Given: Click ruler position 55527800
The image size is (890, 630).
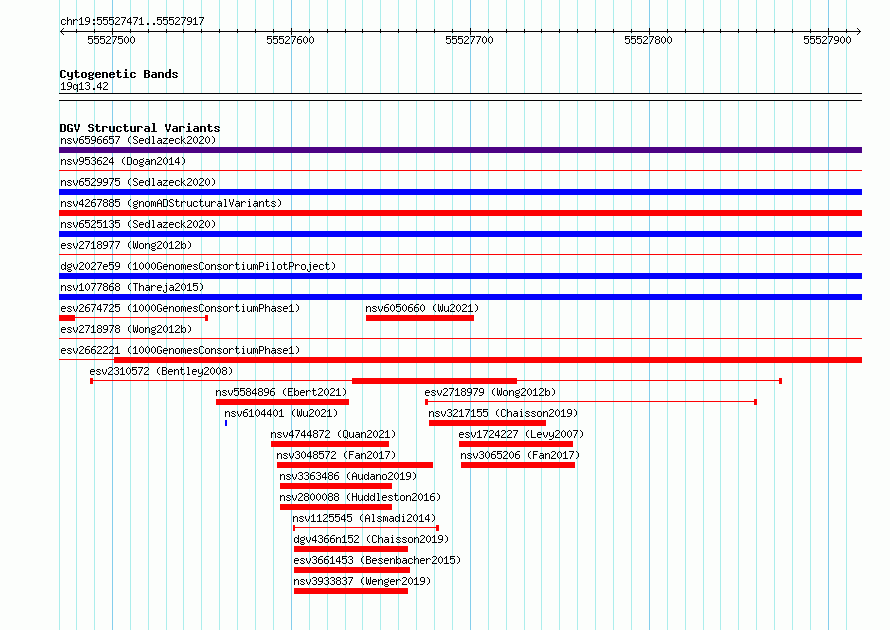Looking at the screenshot, I should [648, 40].
